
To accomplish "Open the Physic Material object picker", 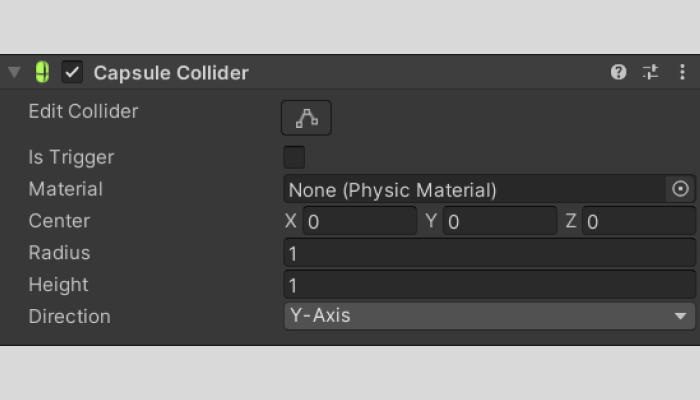I will [680, 189].
